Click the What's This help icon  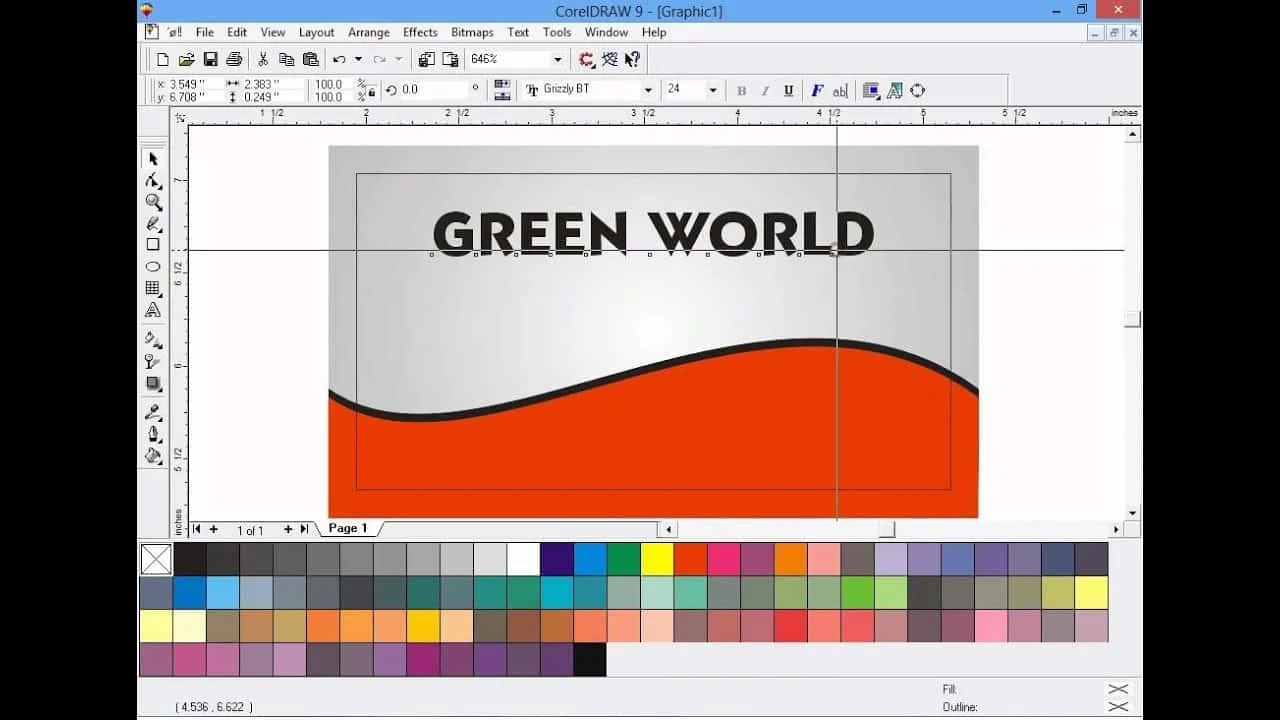click(x=632, y=60)
